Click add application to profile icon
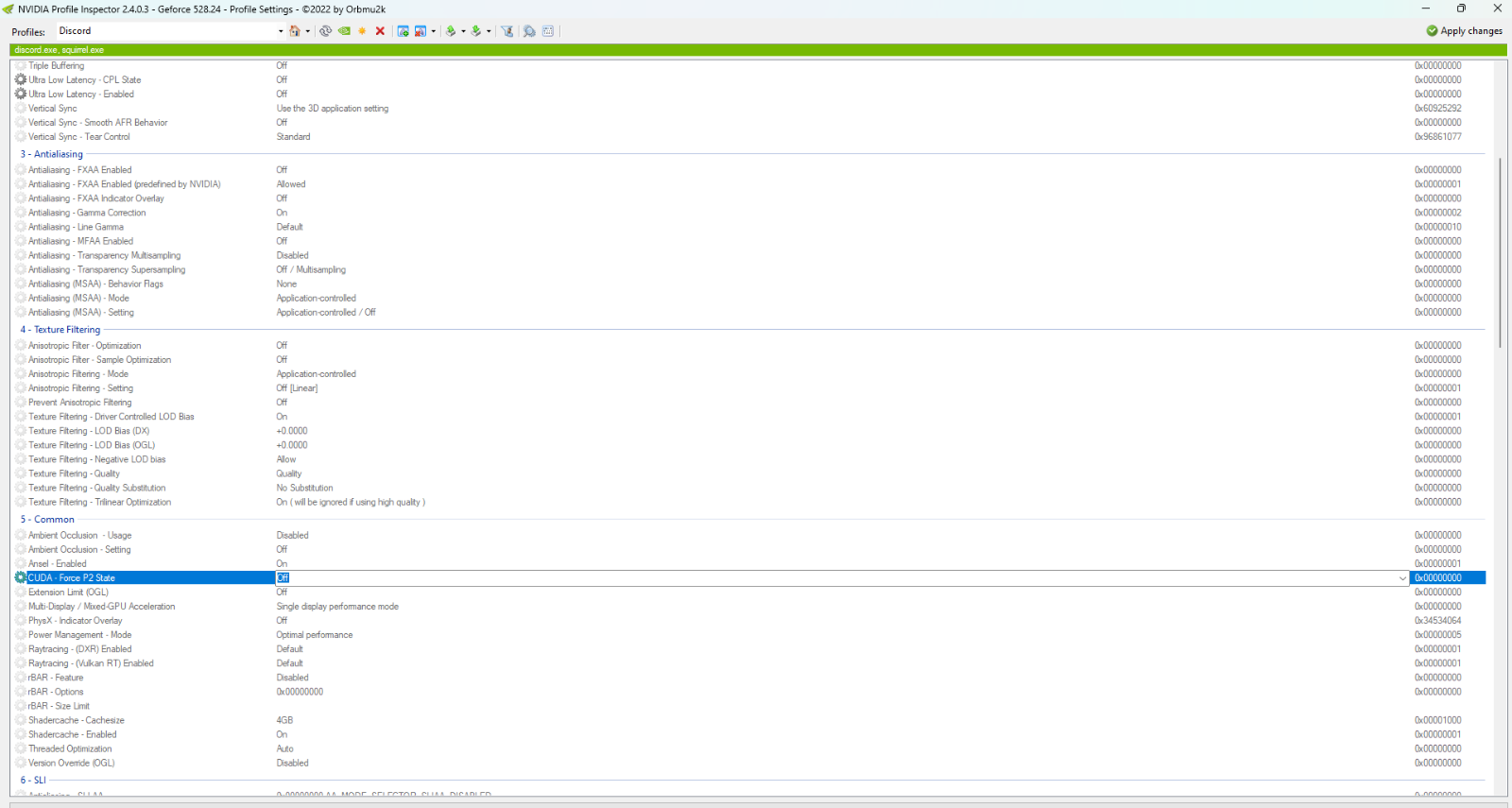 (x=404, y=31)
